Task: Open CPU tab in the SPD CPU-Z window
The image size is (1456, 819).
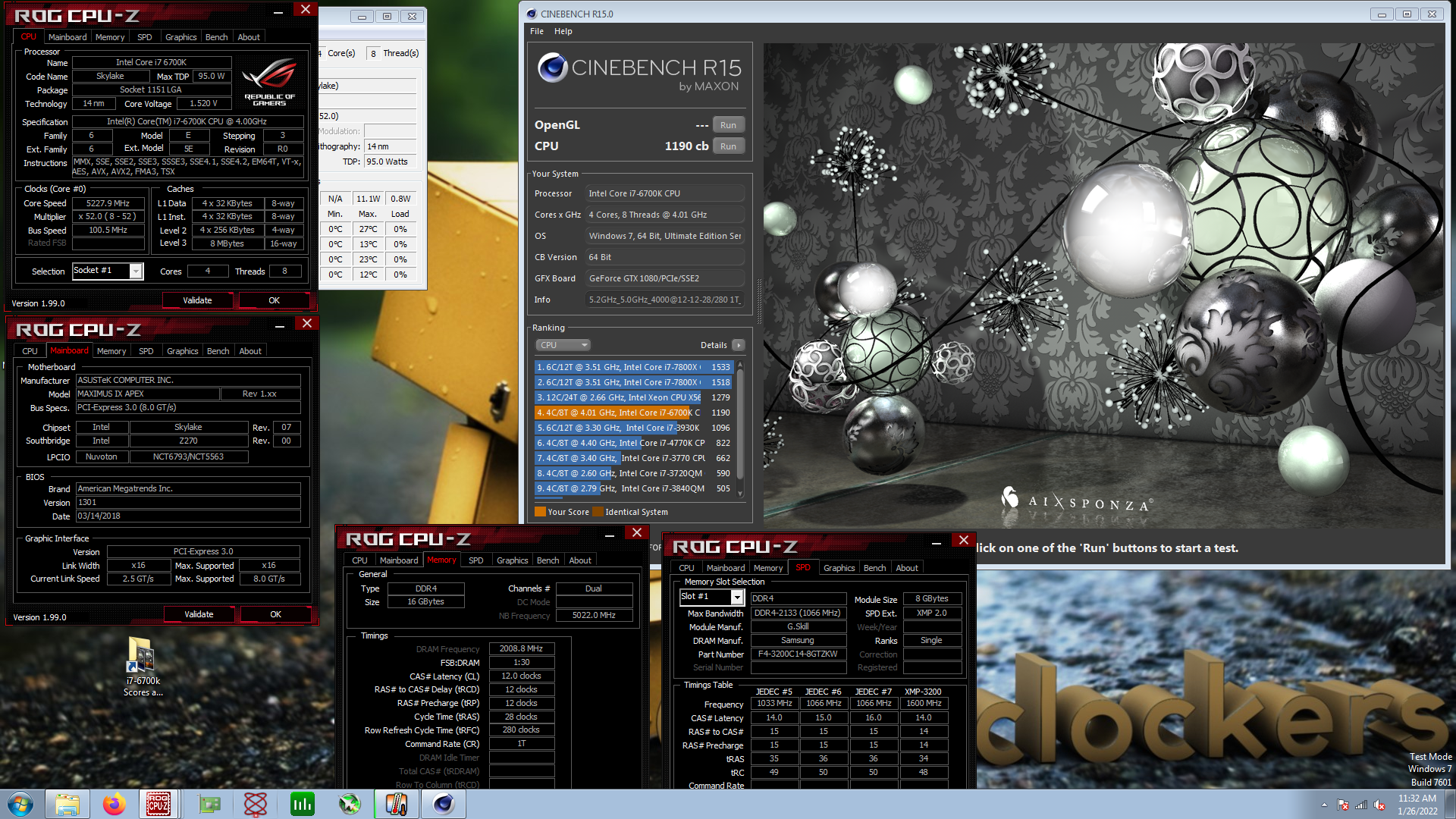Action: point(686,568)
